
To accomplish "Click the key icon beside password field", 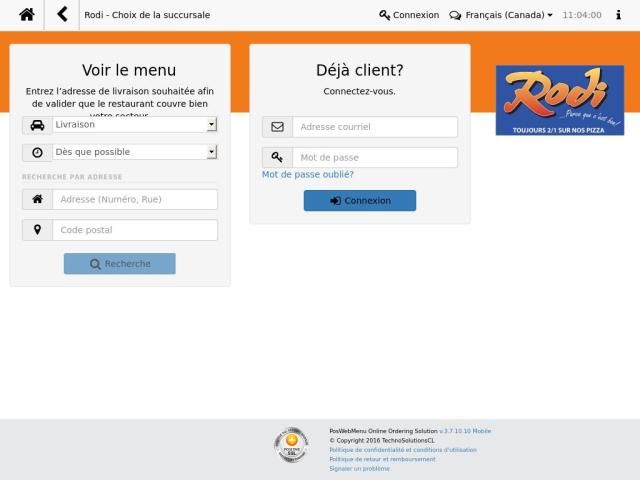I will click(x=277, y=158).
